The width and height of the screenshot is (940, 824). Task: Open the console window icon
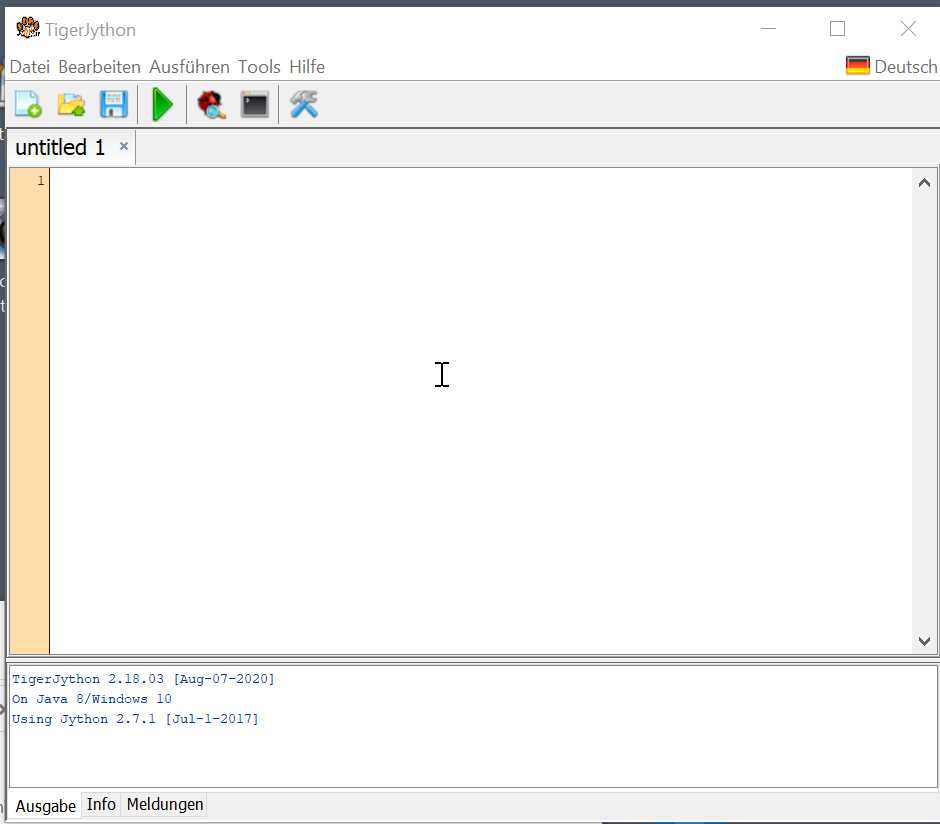pyautogui.click(x=255, y=104)
